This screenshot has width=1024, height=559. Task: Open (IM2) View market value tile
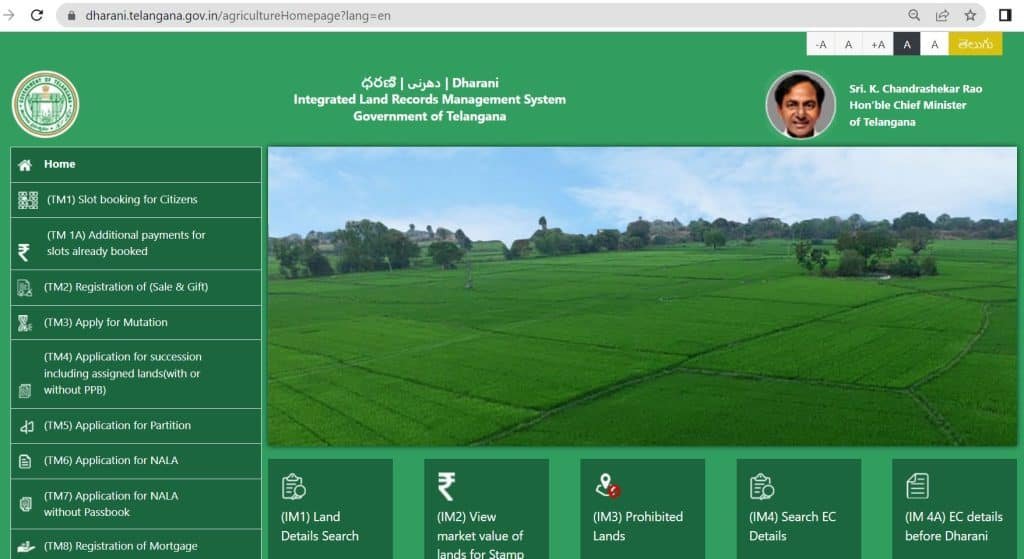pyautogui.click(x=487, y=509)
